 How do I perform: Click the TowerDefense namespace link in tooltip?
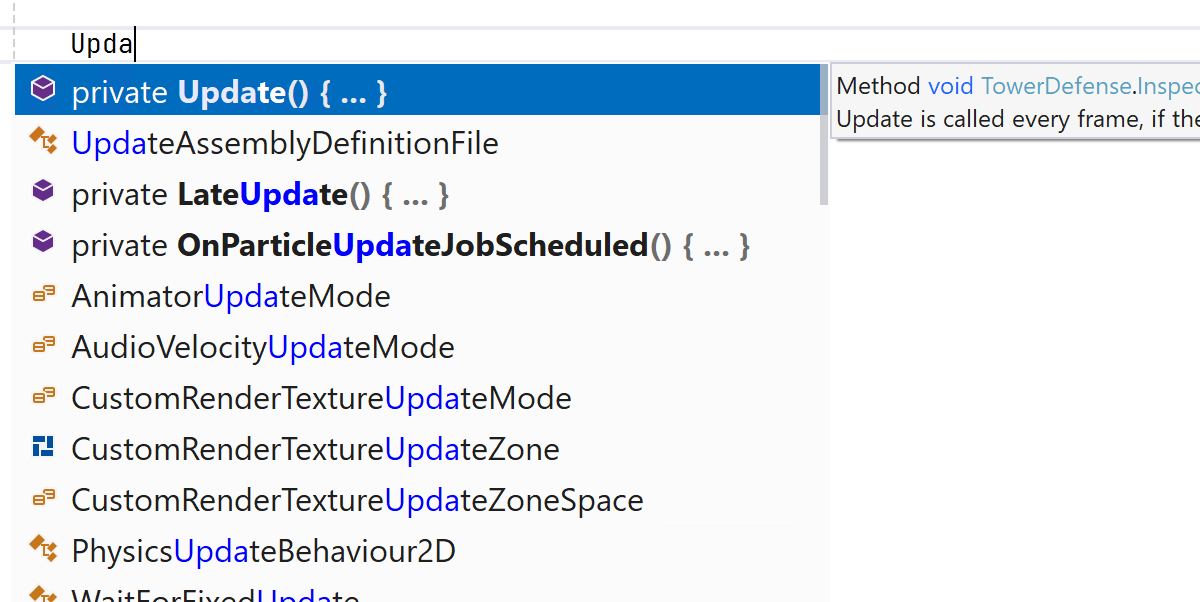tap(1057, 87)
